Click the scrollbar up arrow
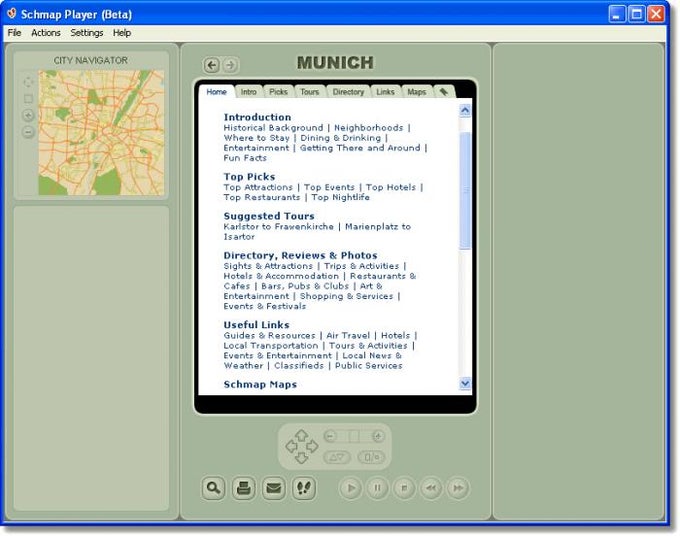 (x=465, y=111)
